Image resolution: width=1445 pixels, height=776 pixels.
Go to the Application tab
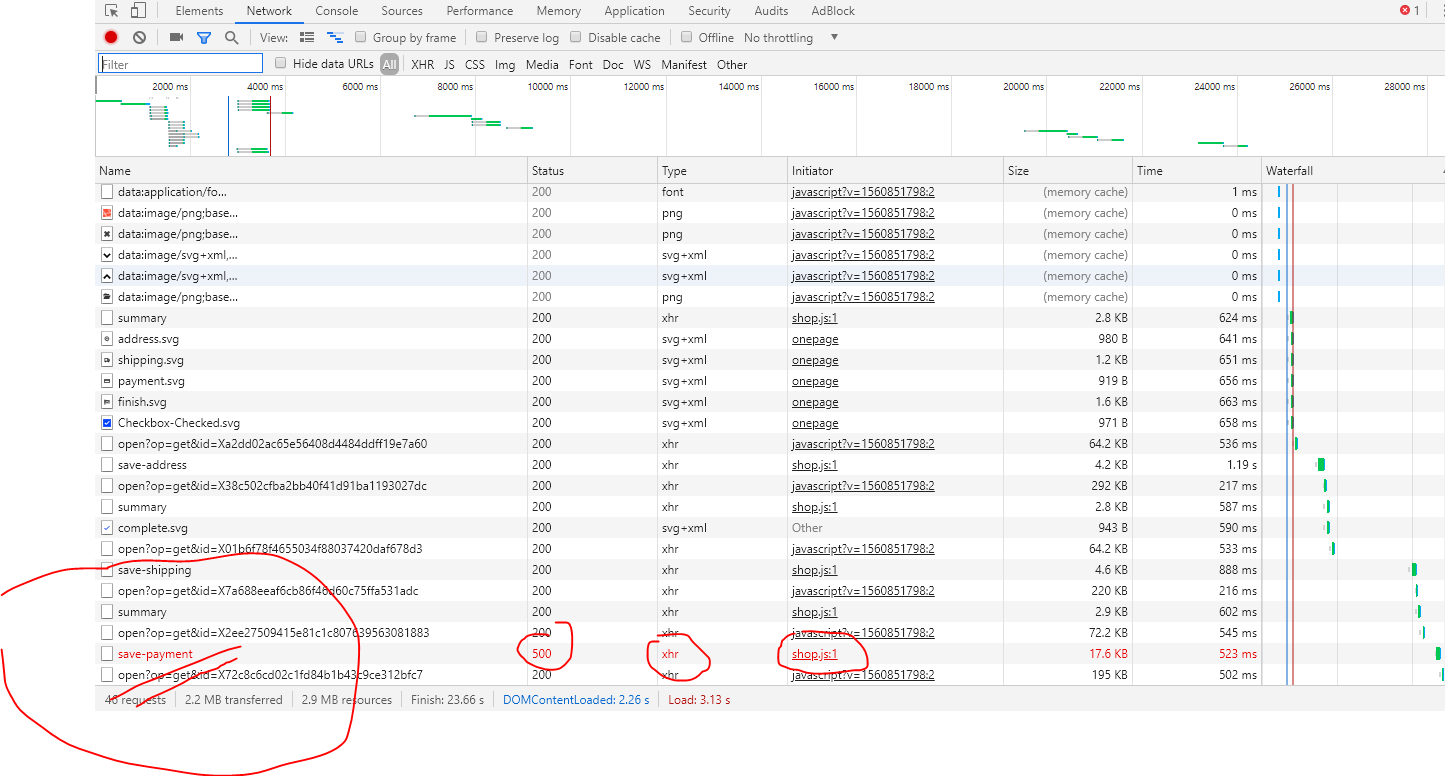click(634, 11)
